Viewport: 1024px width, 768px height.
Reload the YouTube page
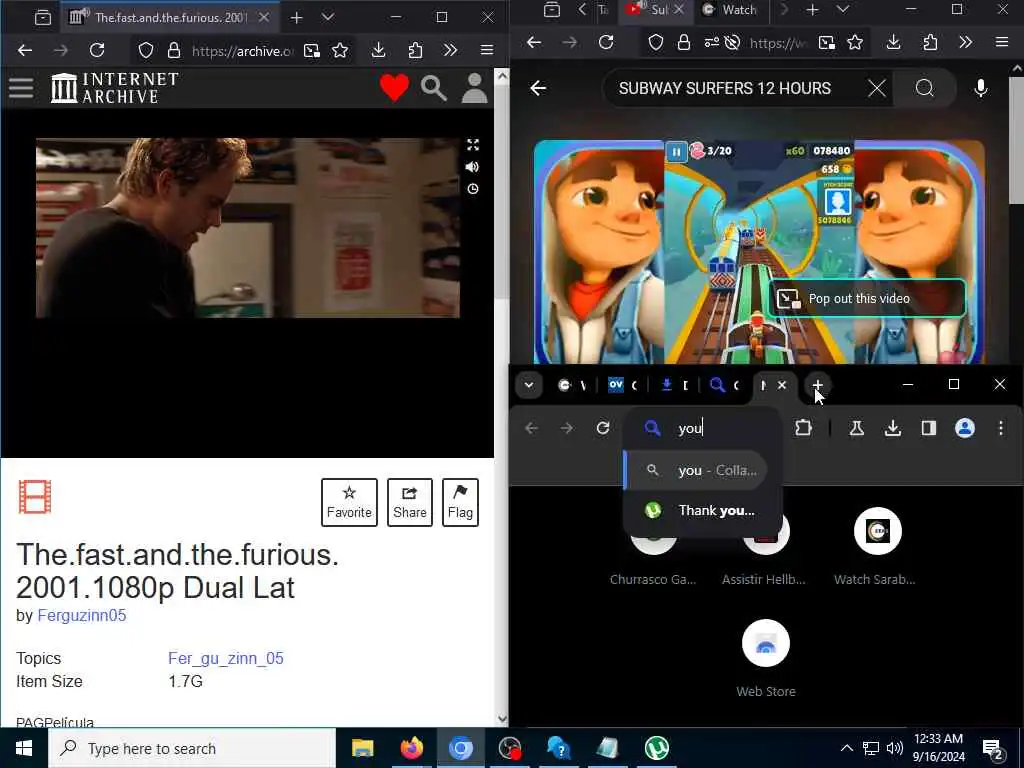click(x=606, y=42)
